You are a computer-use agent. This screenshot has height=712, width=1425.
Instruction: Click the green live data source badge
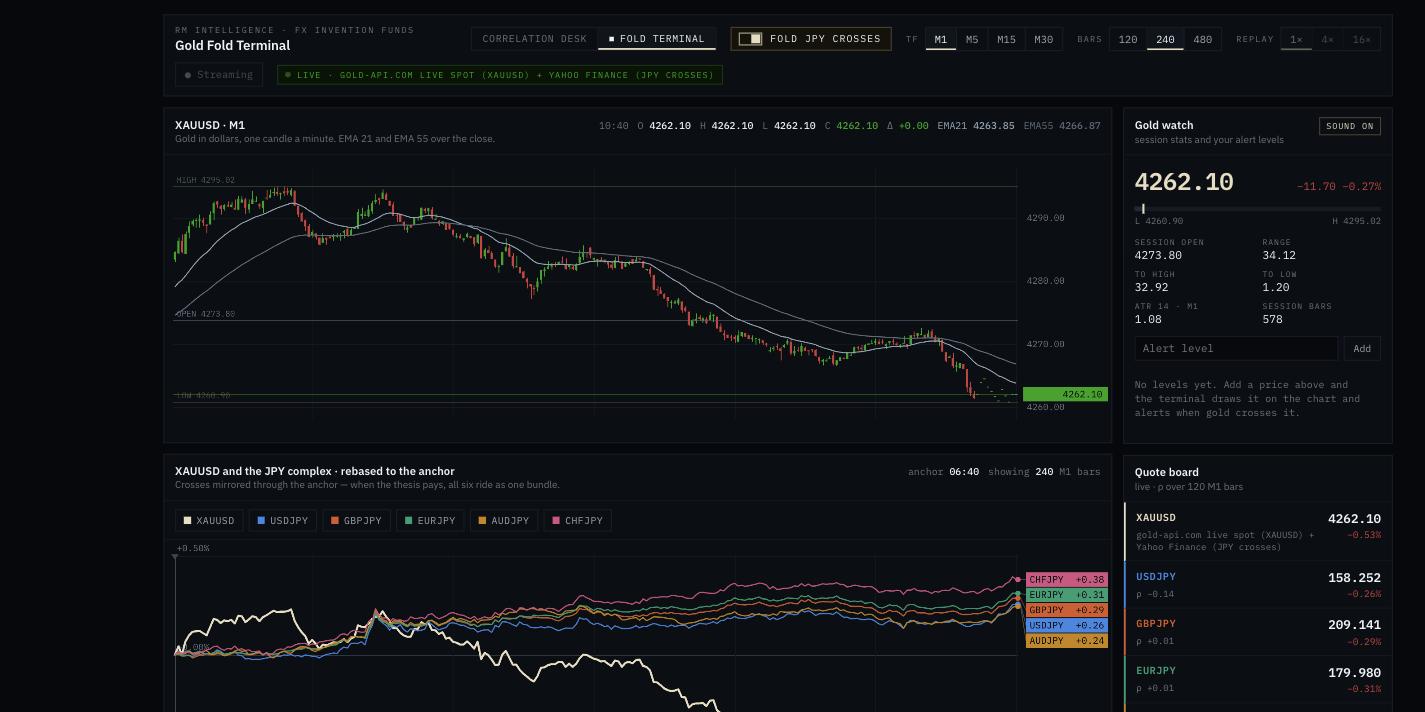(x=500, y=75)
